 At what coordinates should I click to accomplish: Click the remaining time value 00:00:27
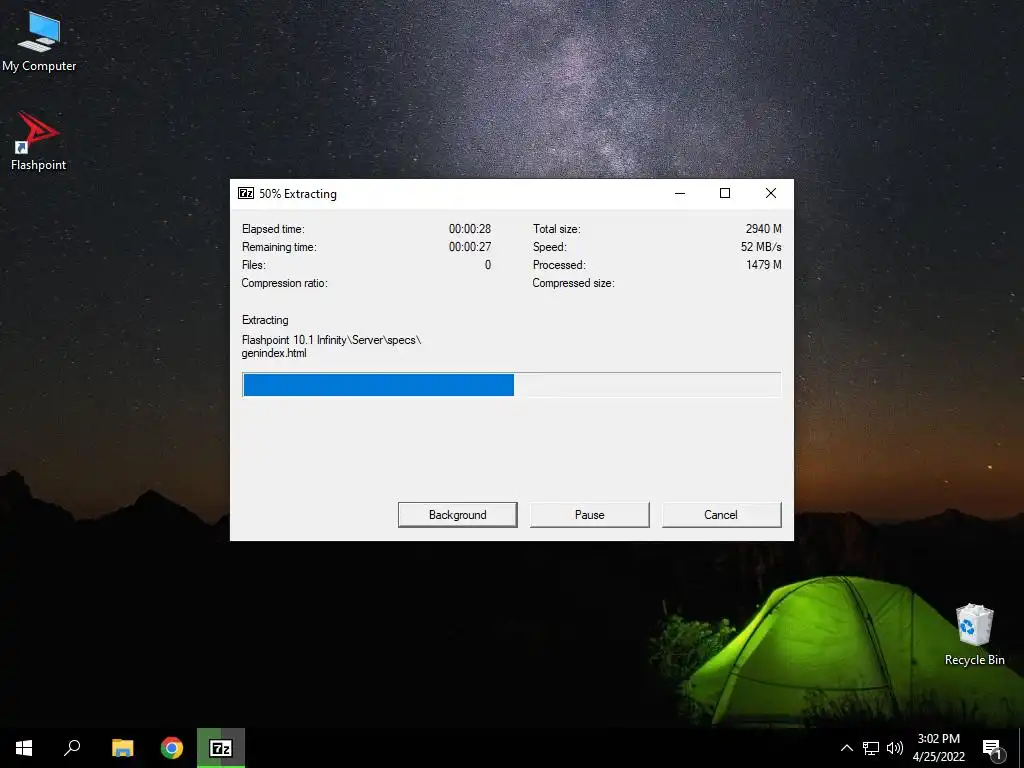coord(470,247)
